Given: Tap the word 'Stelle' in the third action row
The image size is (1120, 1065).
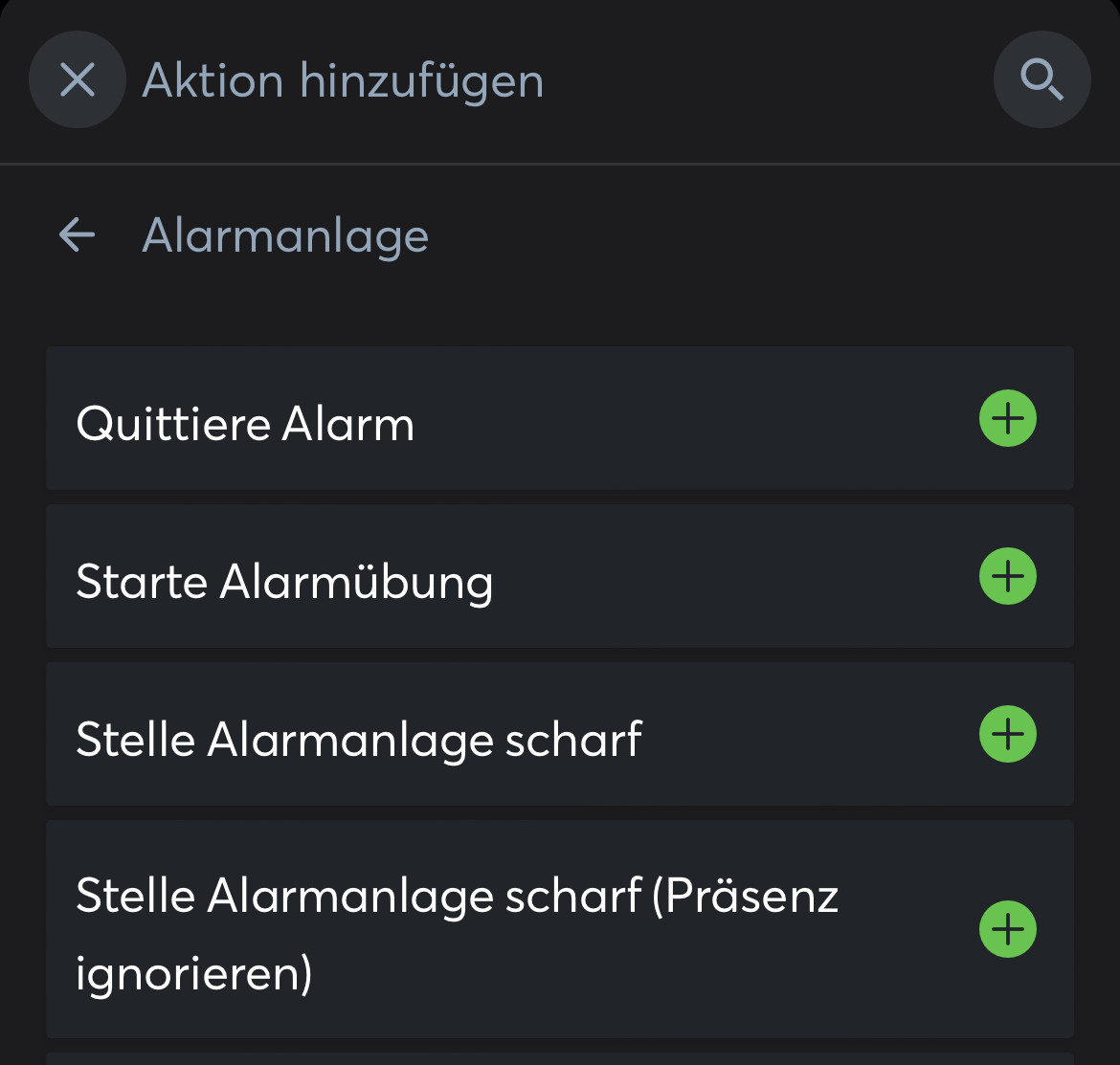Looking at the screenshot, I should point(135,740).
